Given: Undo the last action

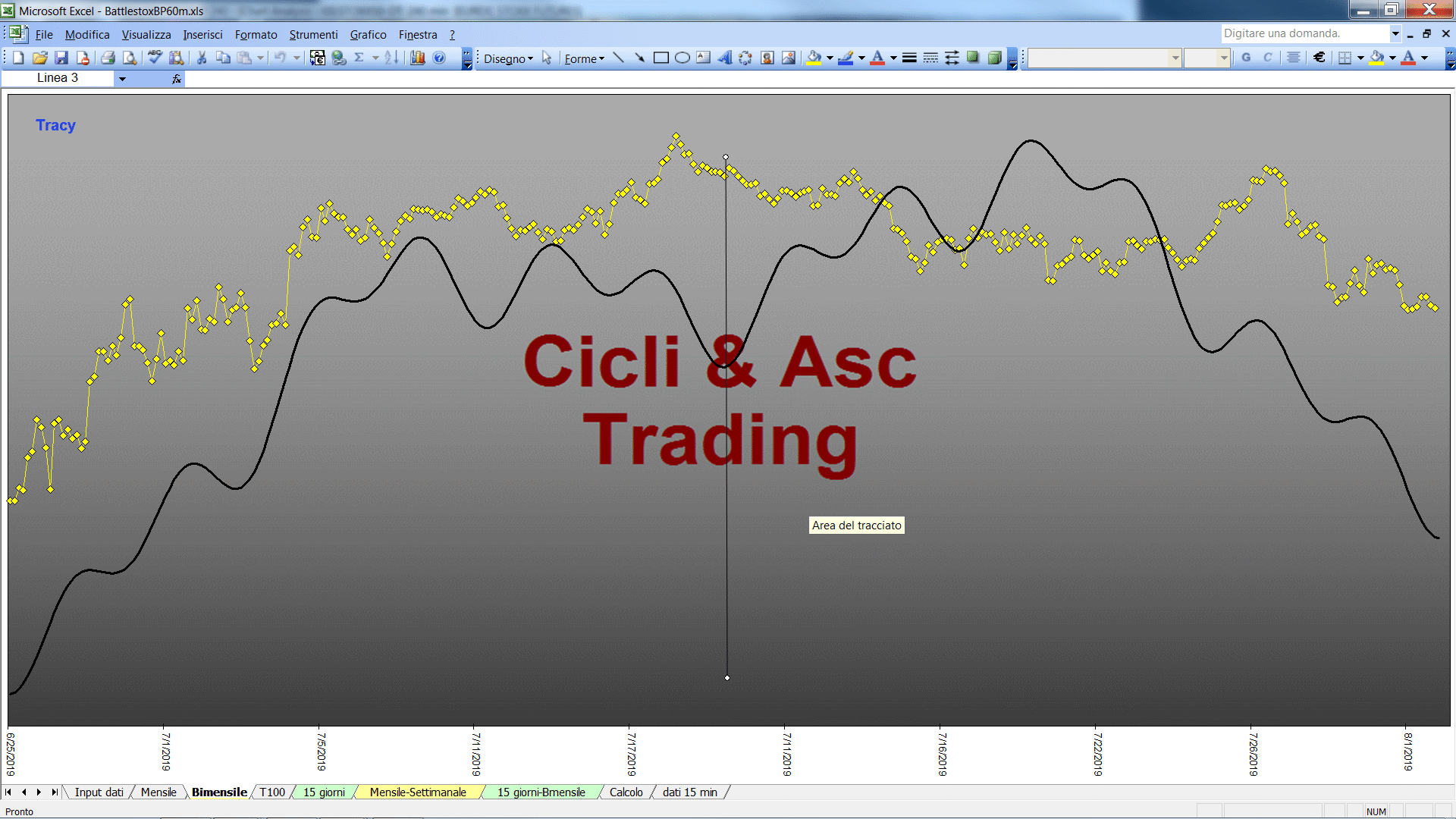Looking at the screenshot, I should click(281, 58).
